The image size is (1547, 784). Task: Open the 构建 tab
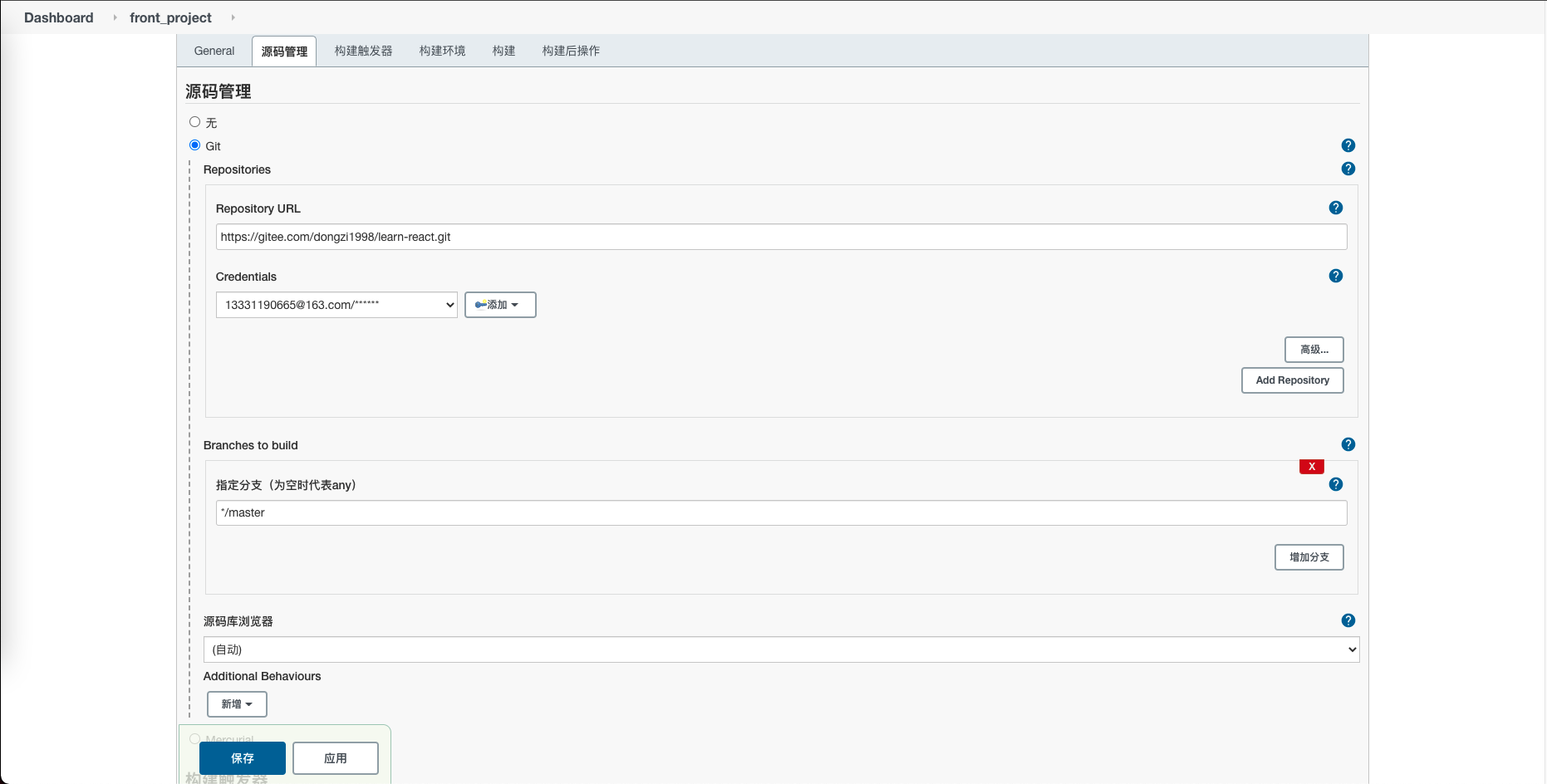[503, 51]
